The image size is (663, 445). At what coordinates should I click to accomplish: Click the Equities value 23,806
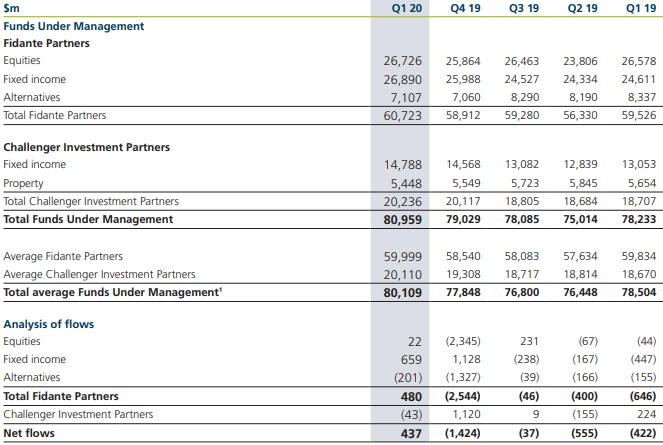[580, 61]
